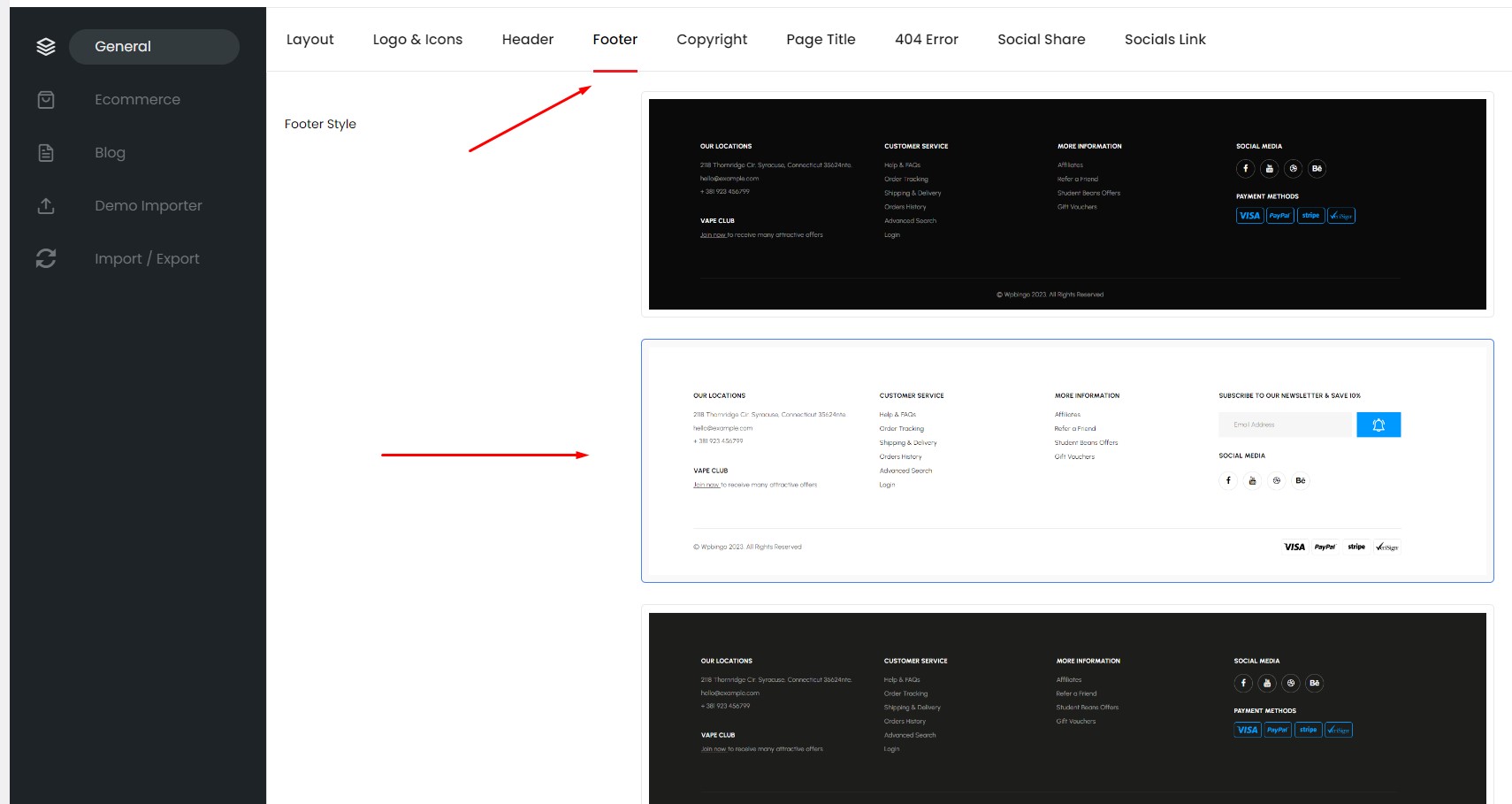The image size is (1512, 804).
Task: Click Facebook icon in the white footer preview
Action: click(x=1228, y=480)
